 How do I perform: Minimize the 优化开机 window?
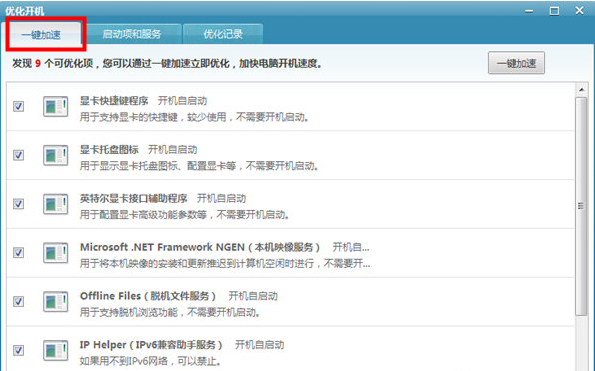click(529, 11)
